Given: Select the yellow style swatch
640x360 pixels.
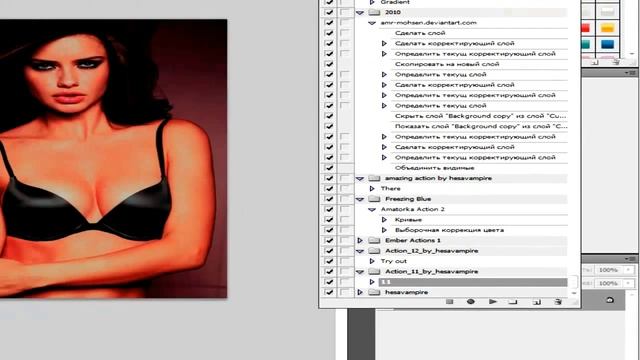Looking at the screenshot, I should 607,28.
